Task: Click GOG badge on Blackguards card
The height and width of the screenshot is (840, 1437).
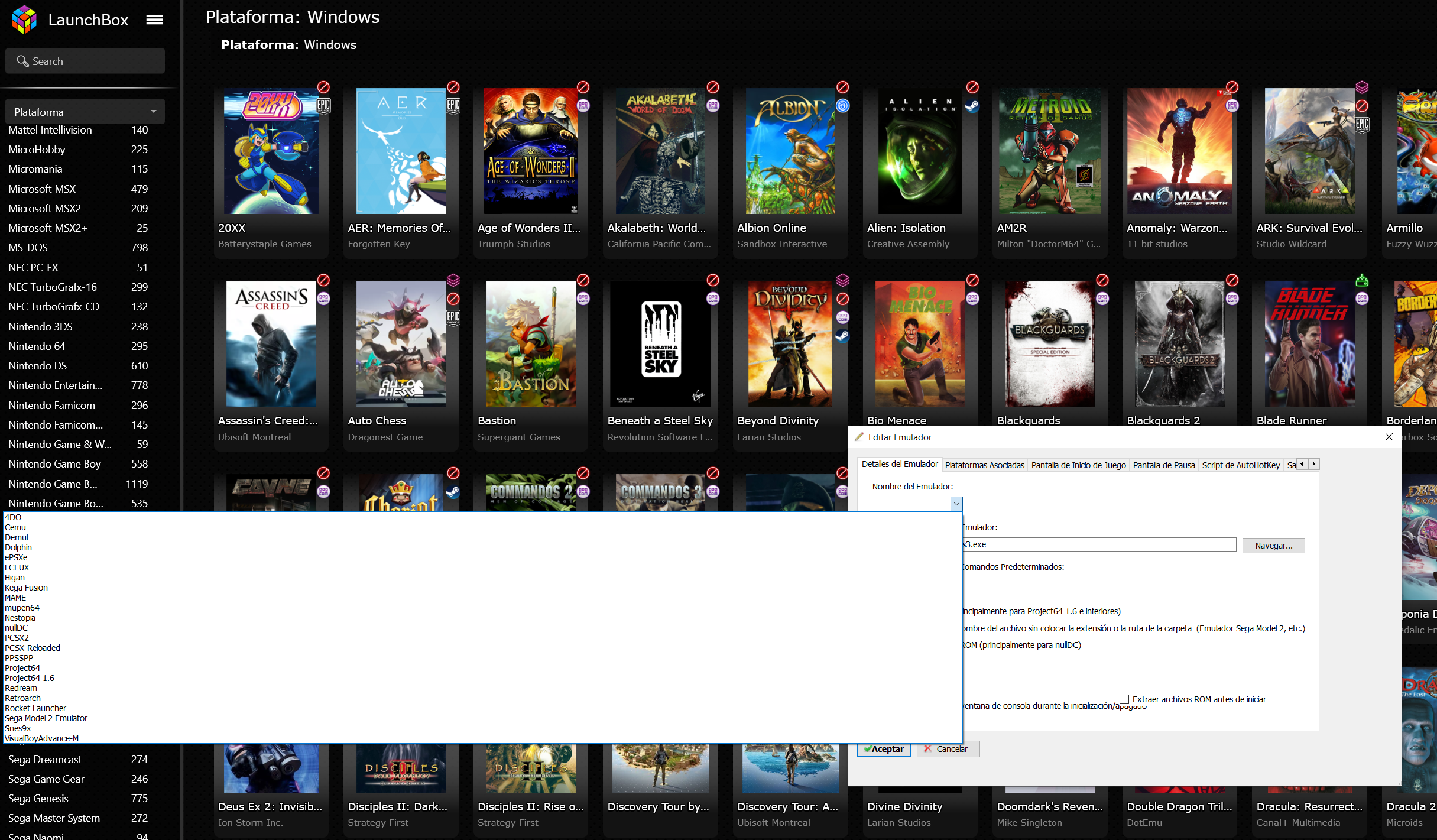Action: pyautogui.click(x=1102, y=299)
